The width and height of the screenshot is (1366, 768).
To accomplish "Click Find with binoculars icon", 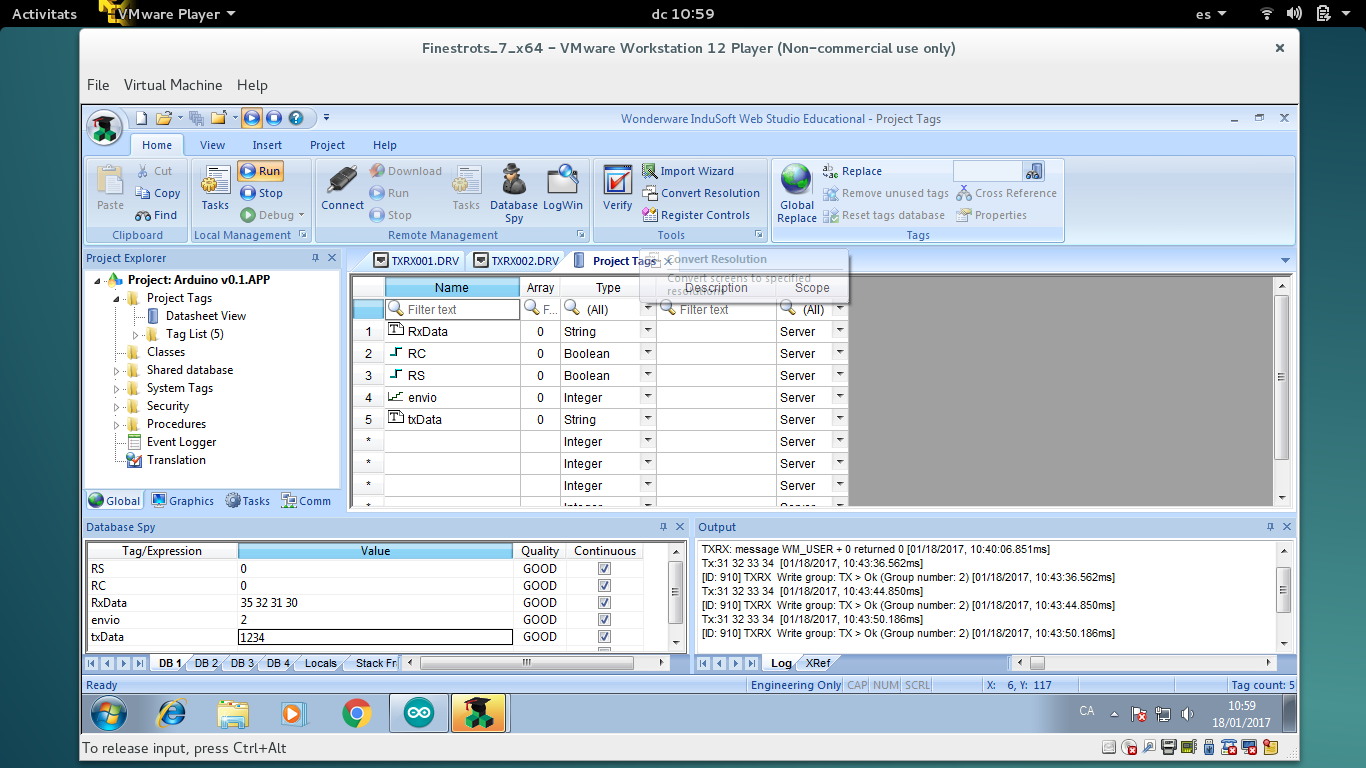I will 157,215.
